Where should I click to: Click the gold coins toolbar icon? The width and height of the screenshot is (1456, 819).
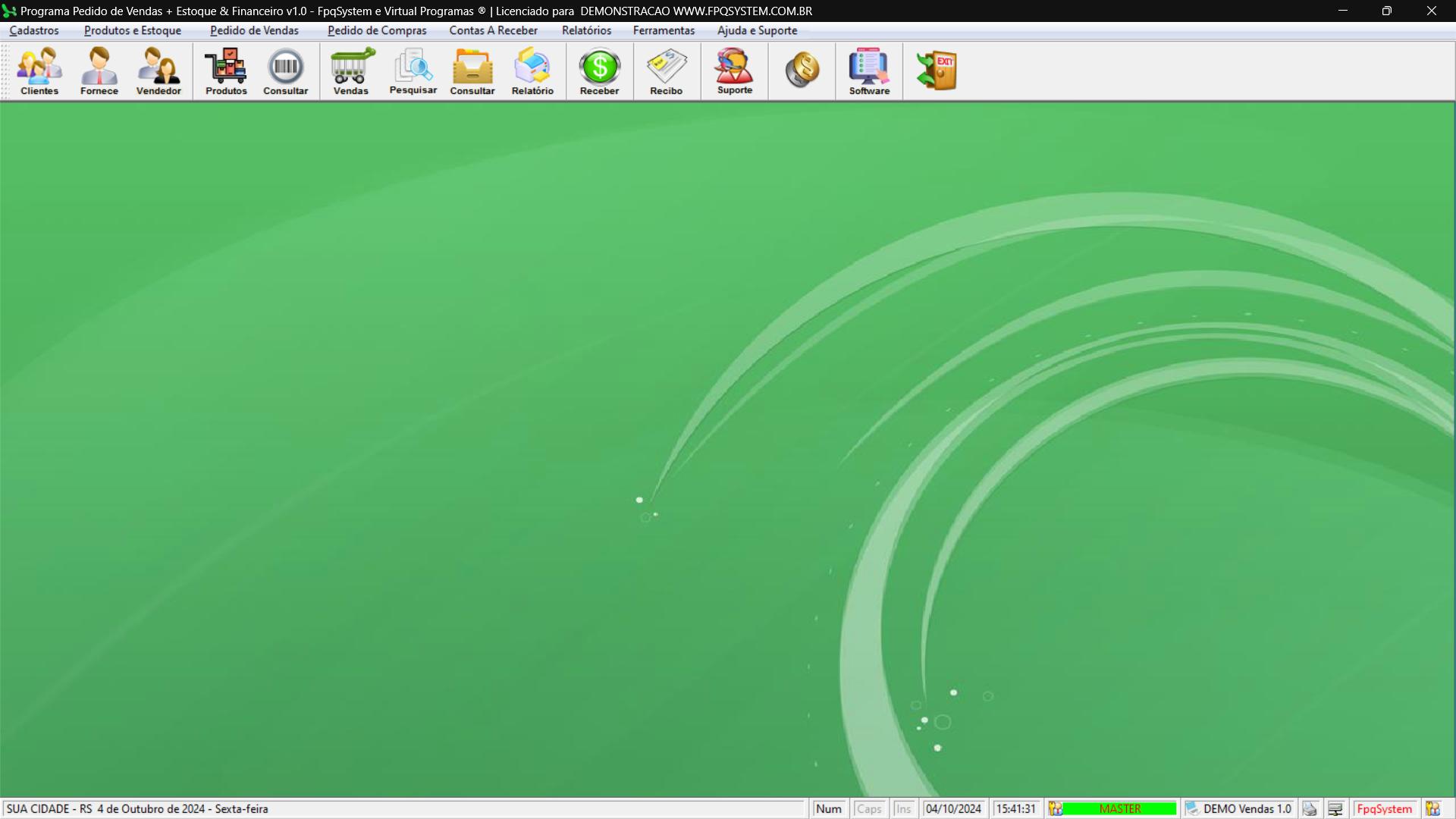(802, 70)
